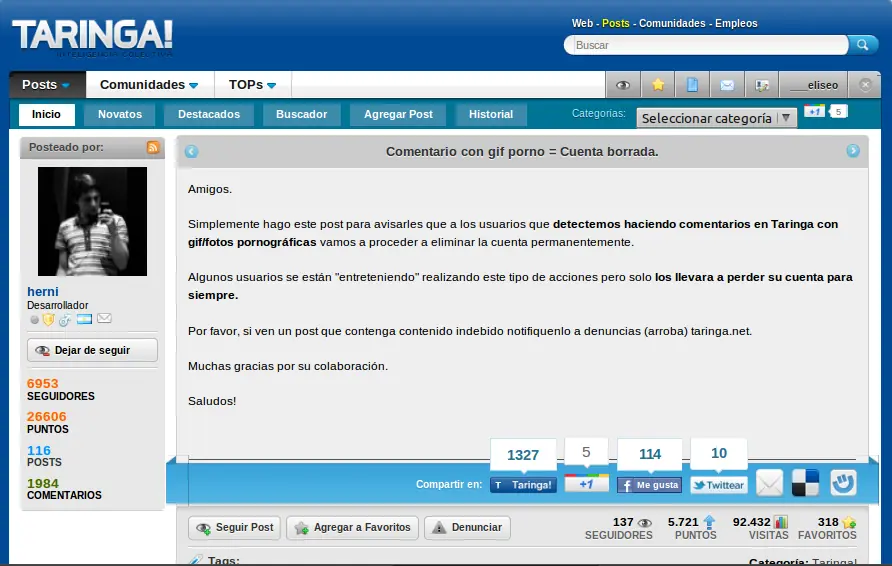Image resolution: width=892 pixels, height=566 pixels.
Task: Open the Comunidades dropdown menu
Action: pyautogui.click(x=149, y=85)
